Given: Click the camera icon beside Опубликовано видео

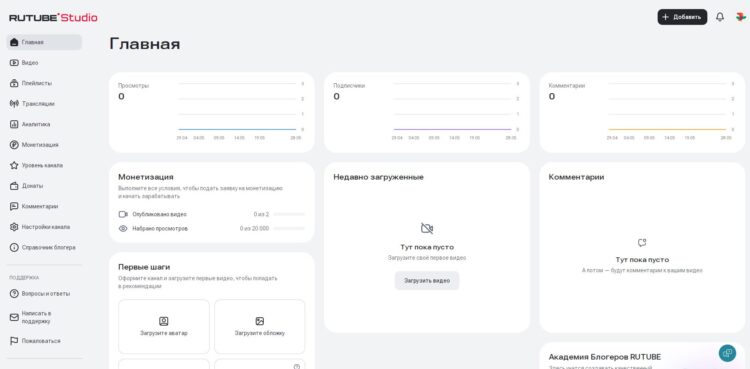Looking at the screenshot, I should pyautogui.click(x=123, y=214).
